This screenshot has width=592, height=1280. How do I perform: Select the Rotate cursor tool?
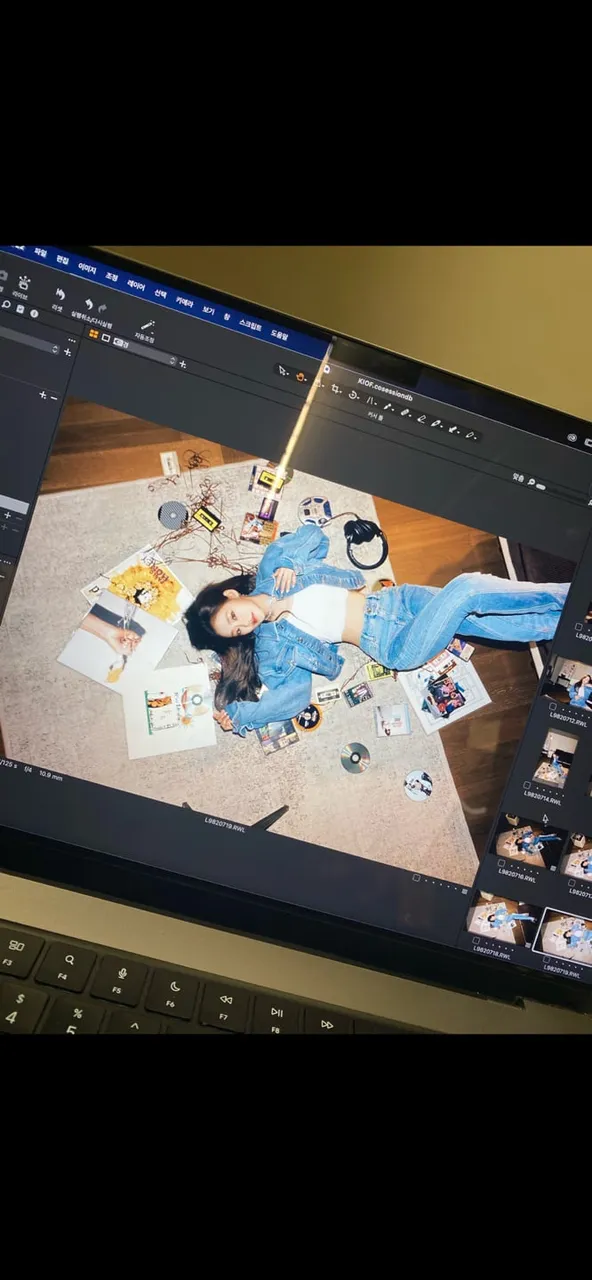[353, 394]
